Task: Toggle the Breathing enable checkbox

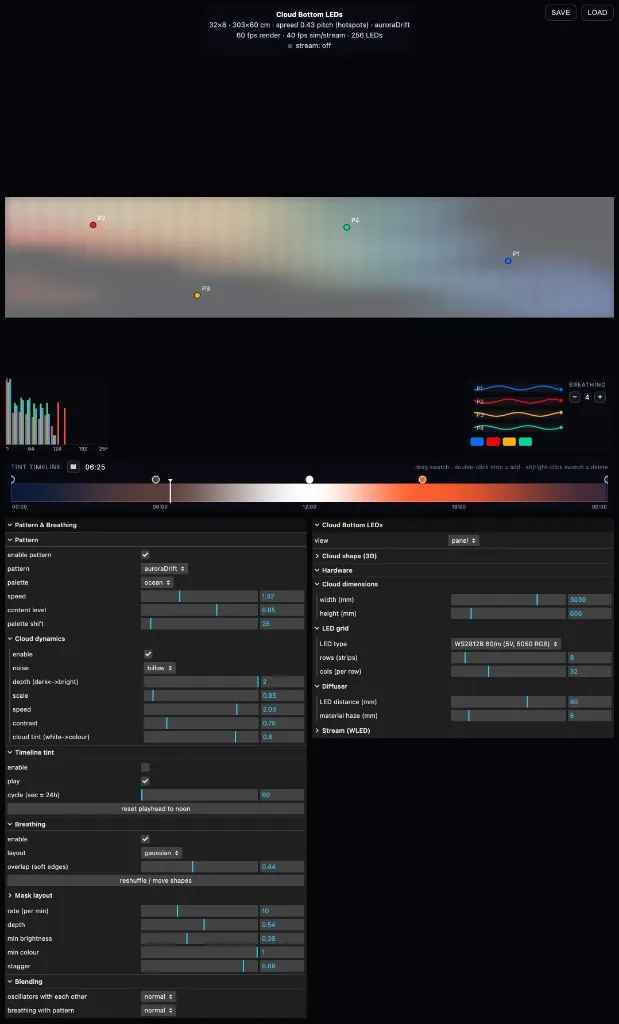Action: (x=145, y=839)
